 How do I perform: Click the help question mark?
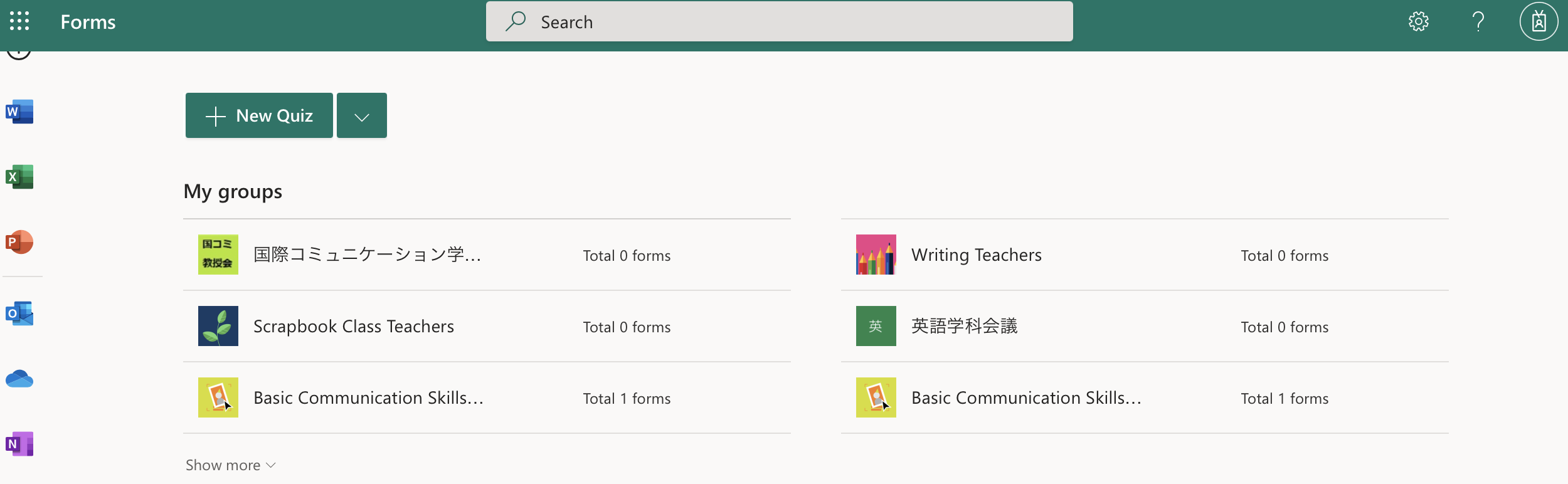[x=1478, y=21]
